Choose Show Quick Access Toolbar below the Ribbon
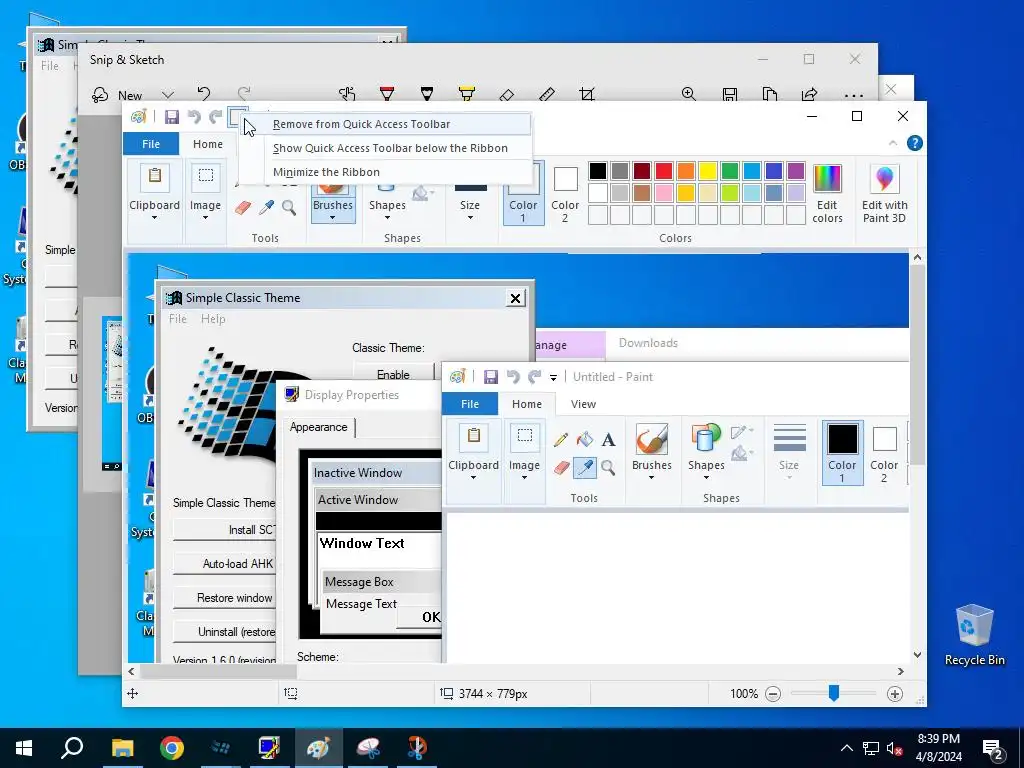This screenshot has height=768, width=1024. click(x=385, y=148)
